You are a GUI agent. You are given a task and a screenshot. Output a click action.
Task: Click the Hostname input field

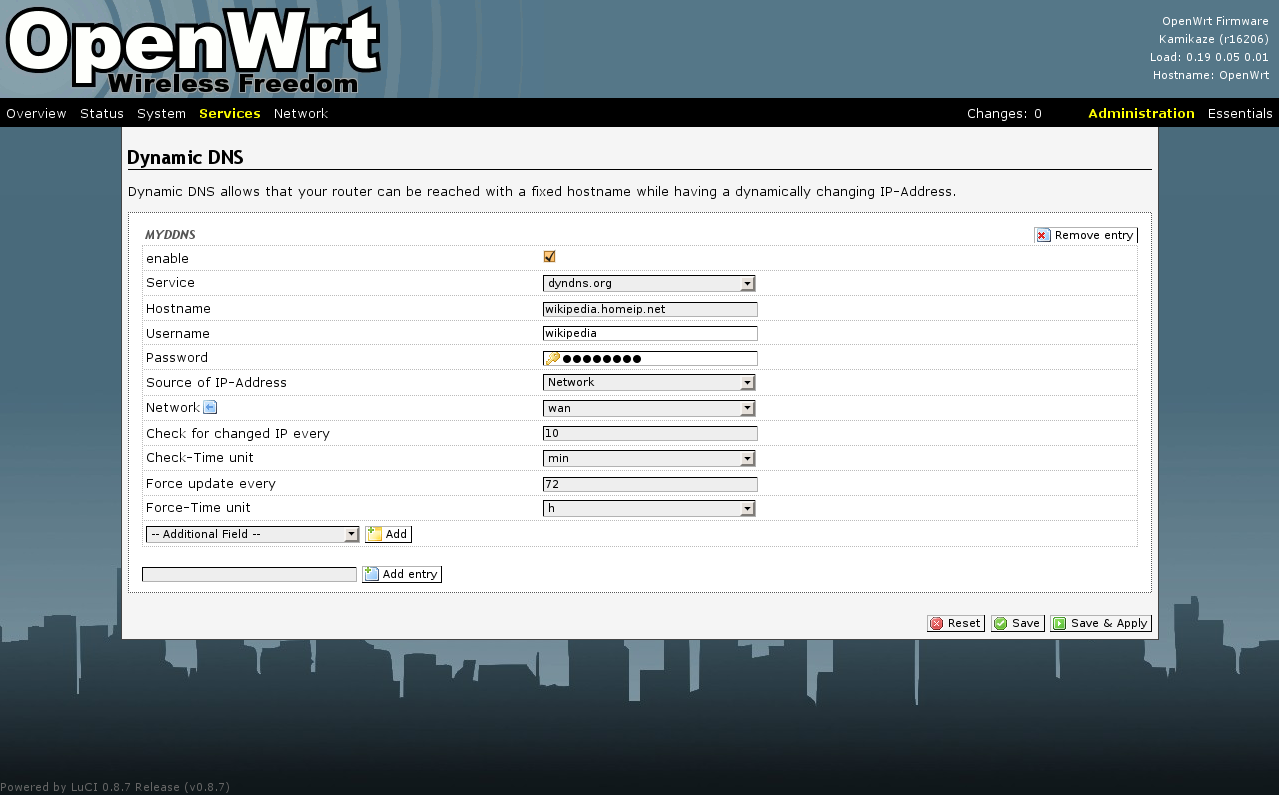click(x=650, y=309)
